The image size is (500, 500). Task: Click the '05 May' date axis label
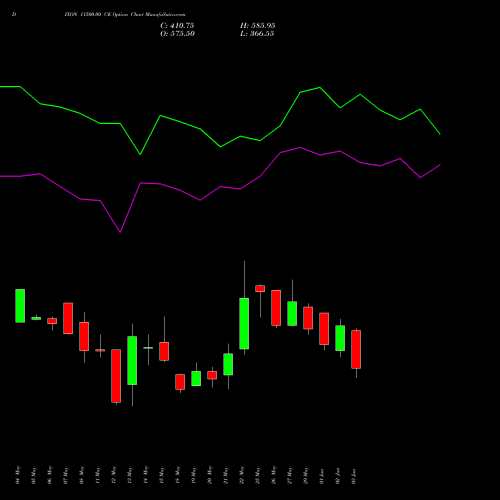(34, 475)
